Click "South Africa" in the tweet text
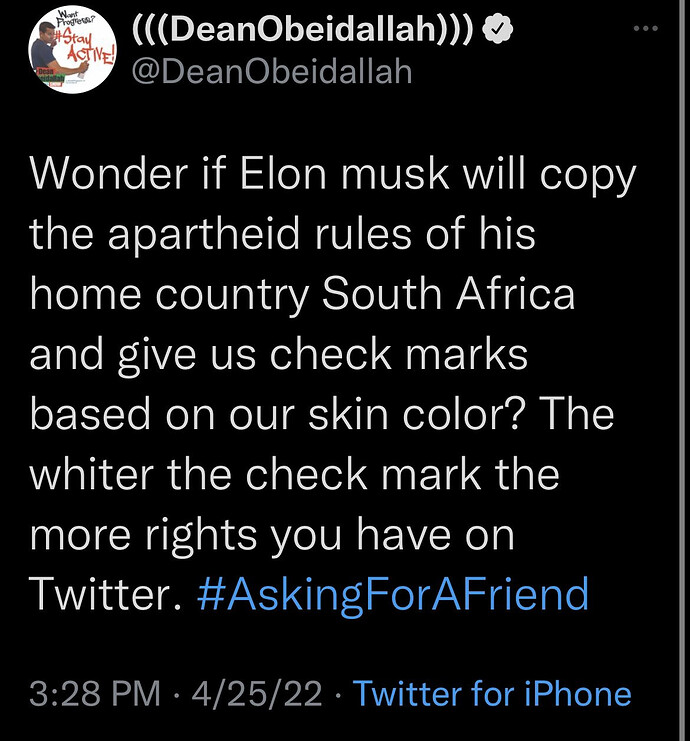690x741 pixels. click(448, 293)
